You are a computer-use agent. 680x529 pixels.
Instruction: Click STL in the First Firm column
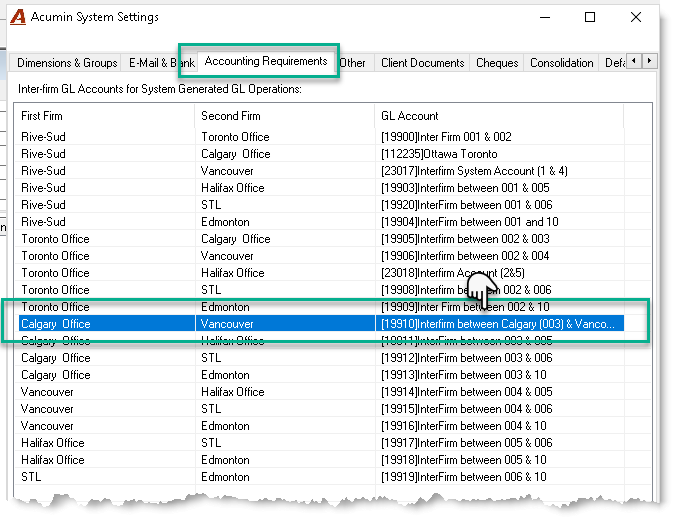point(31,477)
